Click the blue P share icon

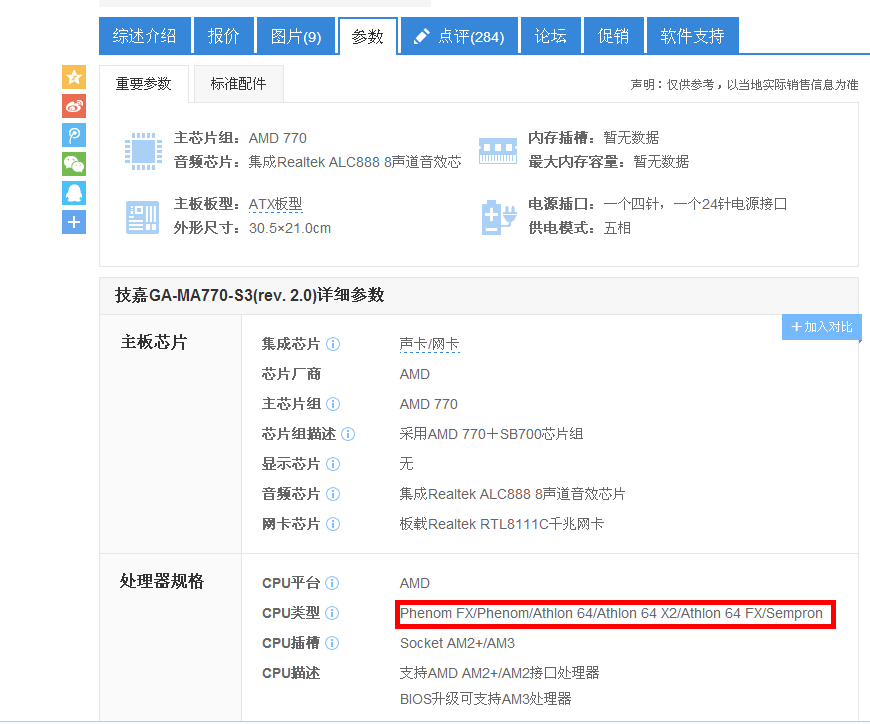pyautogui.click(x=74, y=135)
